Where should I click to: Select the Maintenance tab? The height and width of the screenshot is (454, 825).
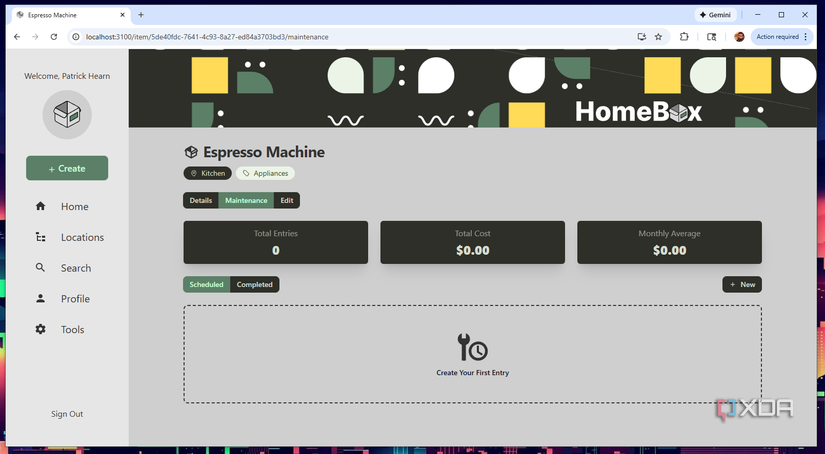(x=246, y=200)
